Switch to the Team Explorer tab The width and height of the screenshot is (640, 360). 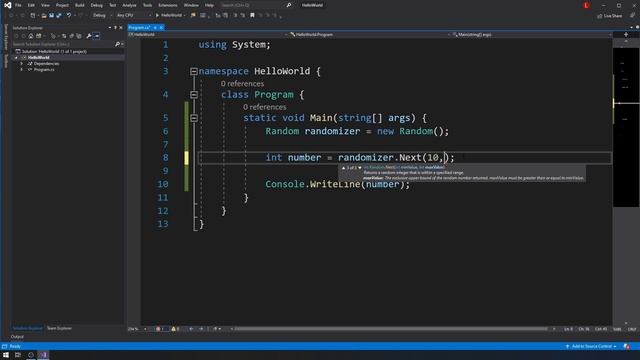click(x=59, y=328)
